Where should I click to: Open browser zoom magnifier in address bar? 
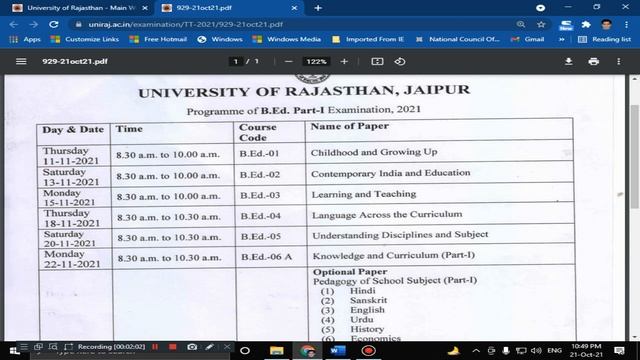coord(521,24)
